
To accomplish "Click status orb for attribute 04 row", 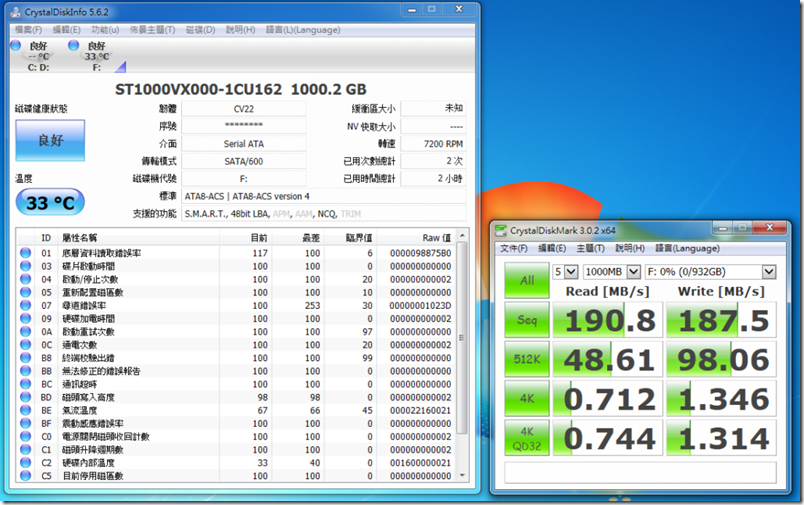I will coord(26,279).
